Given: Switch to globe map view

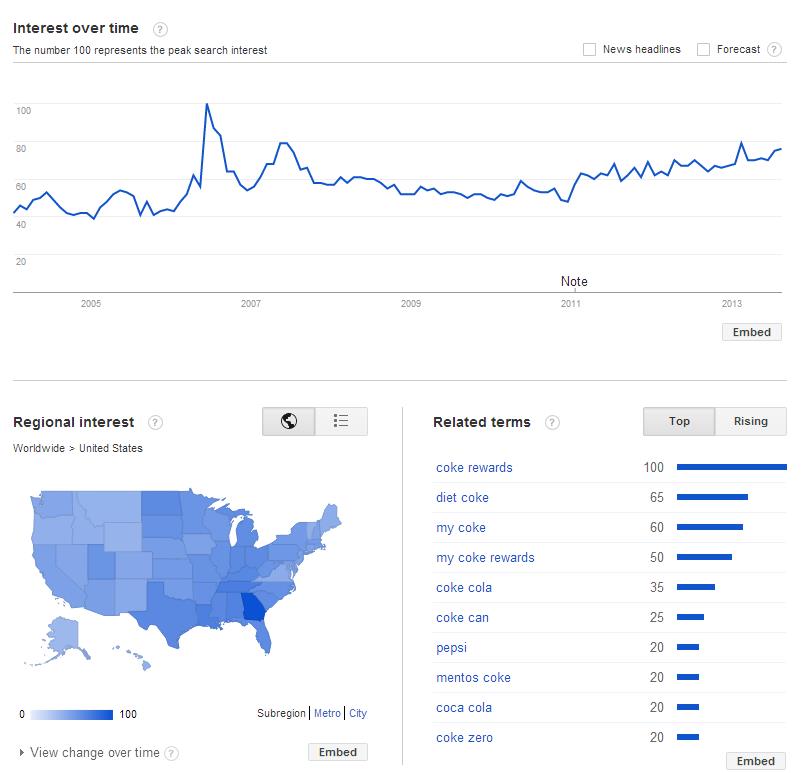Looking at the screenshot, I should click(289, 421).
